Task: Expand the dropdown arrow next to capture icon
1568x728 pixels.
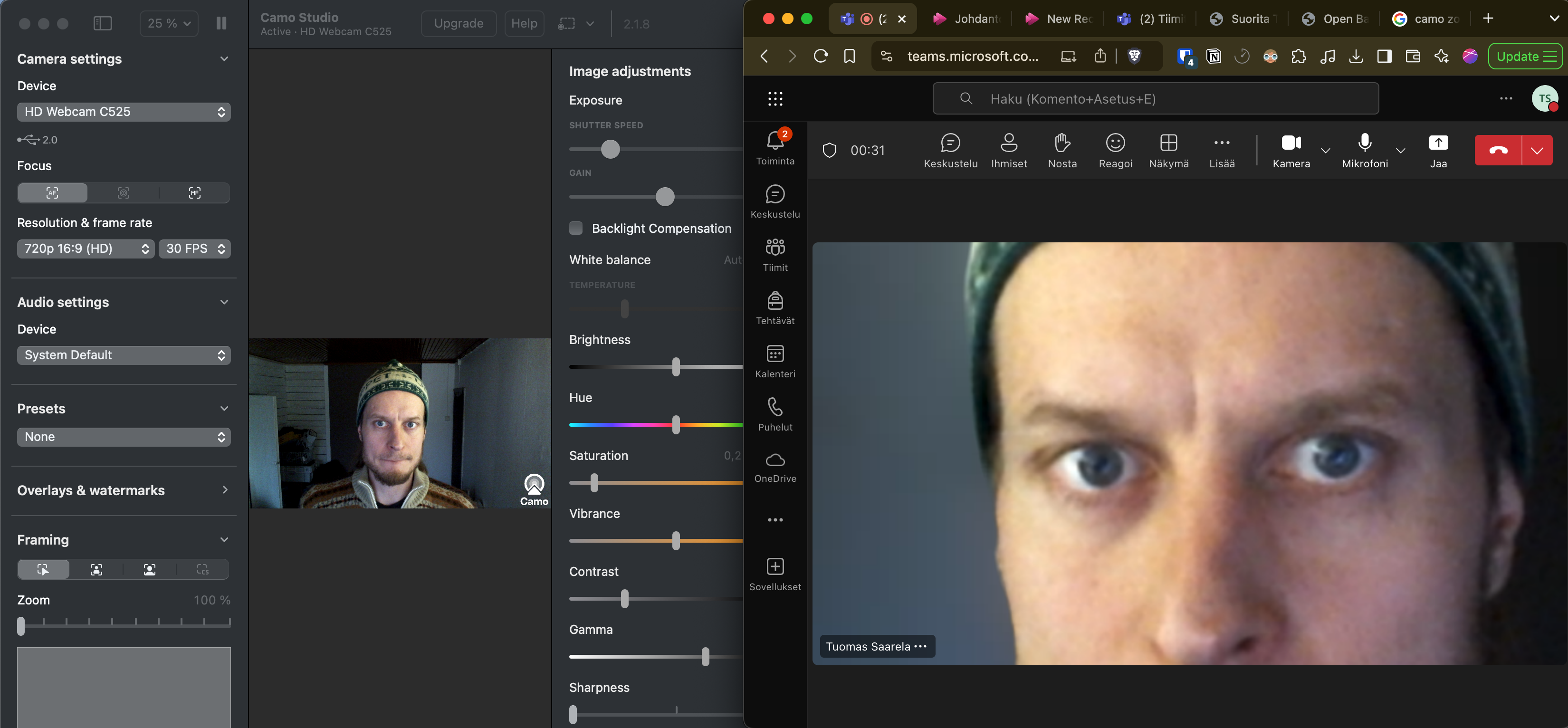Action: (590, 23)
